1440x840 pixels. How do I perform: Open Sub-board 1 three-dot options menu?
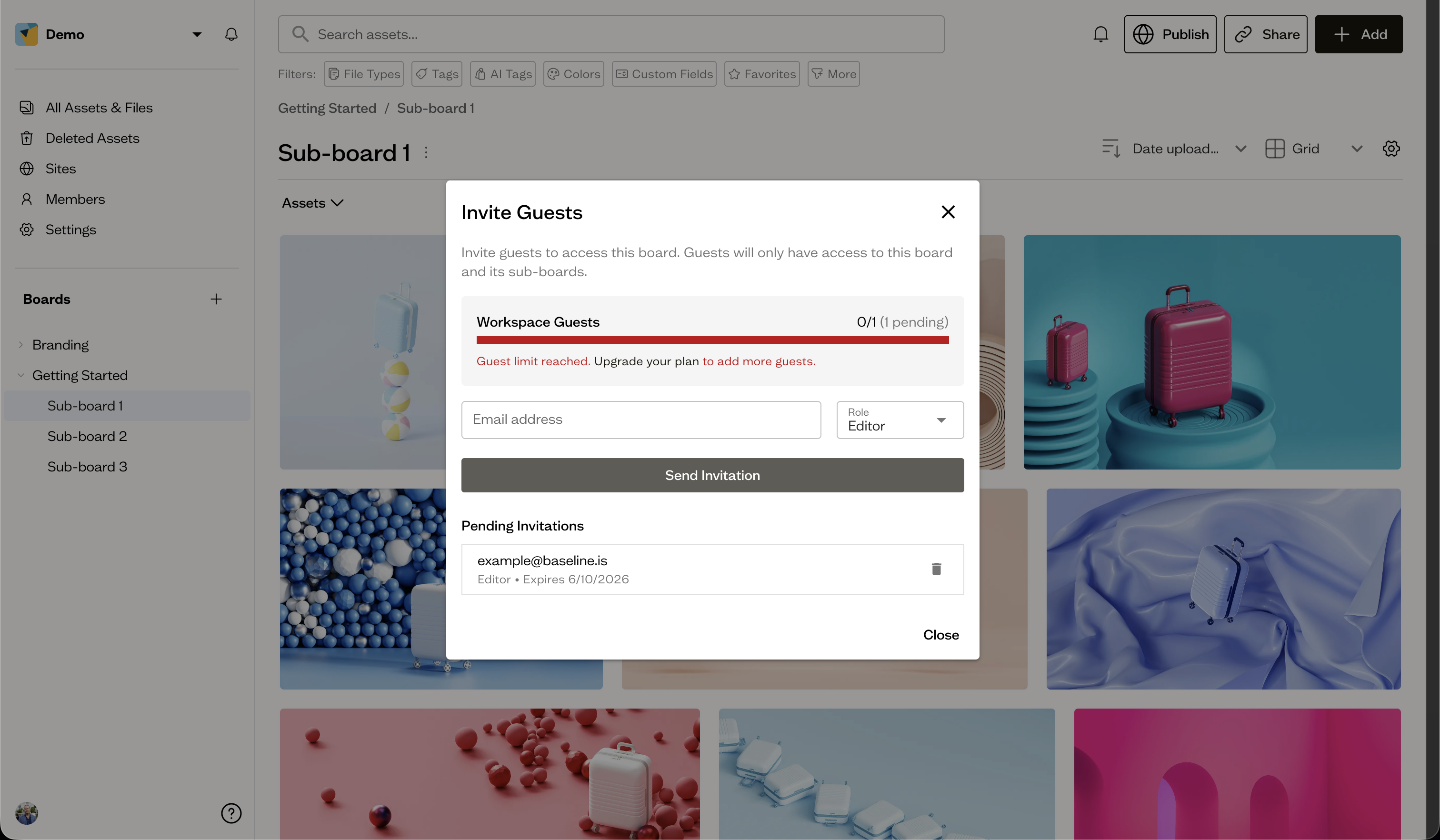point(426,152)
